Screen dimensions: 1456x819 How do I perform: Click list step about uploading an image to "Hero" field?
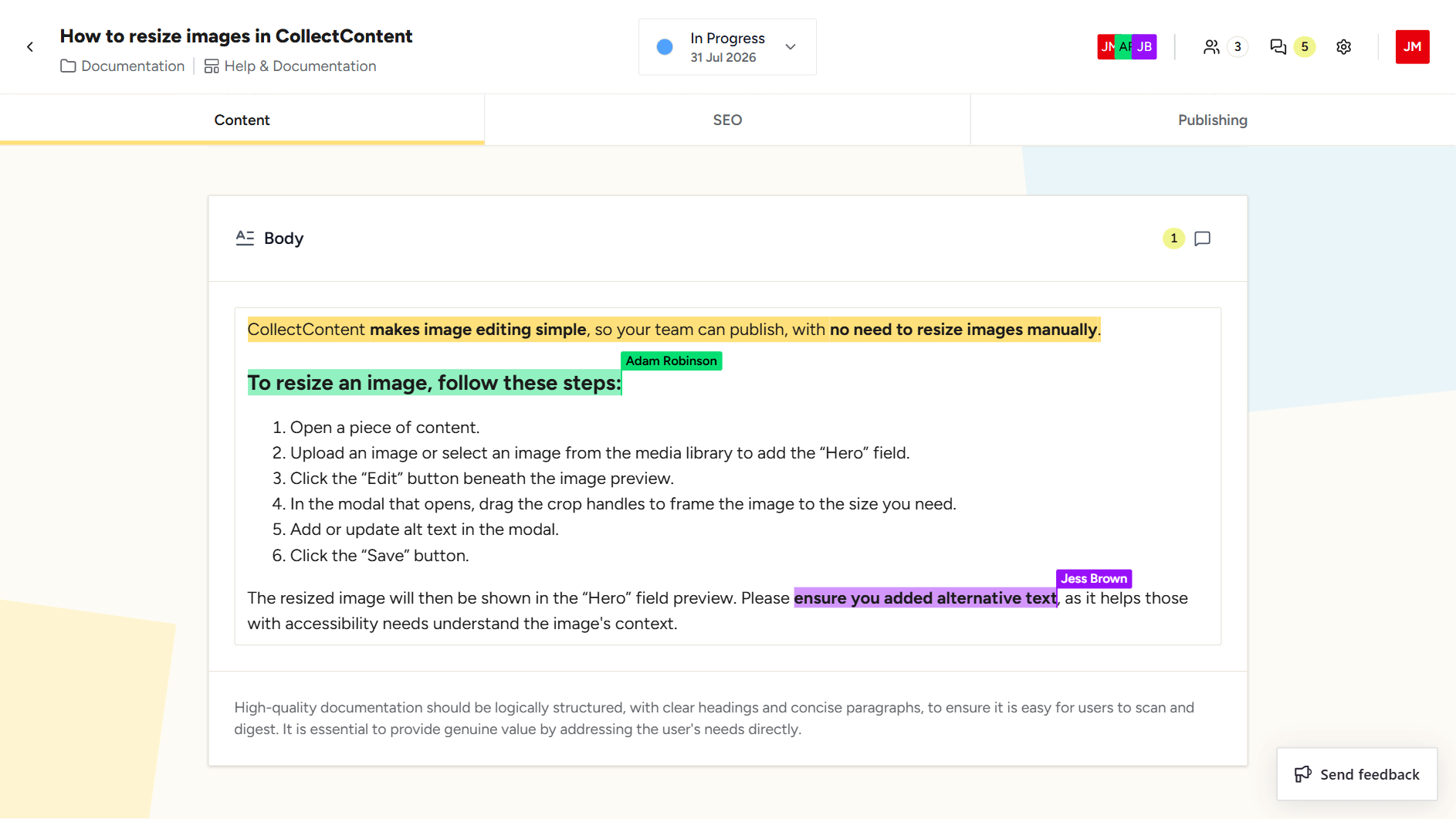[x=600, y=453]
